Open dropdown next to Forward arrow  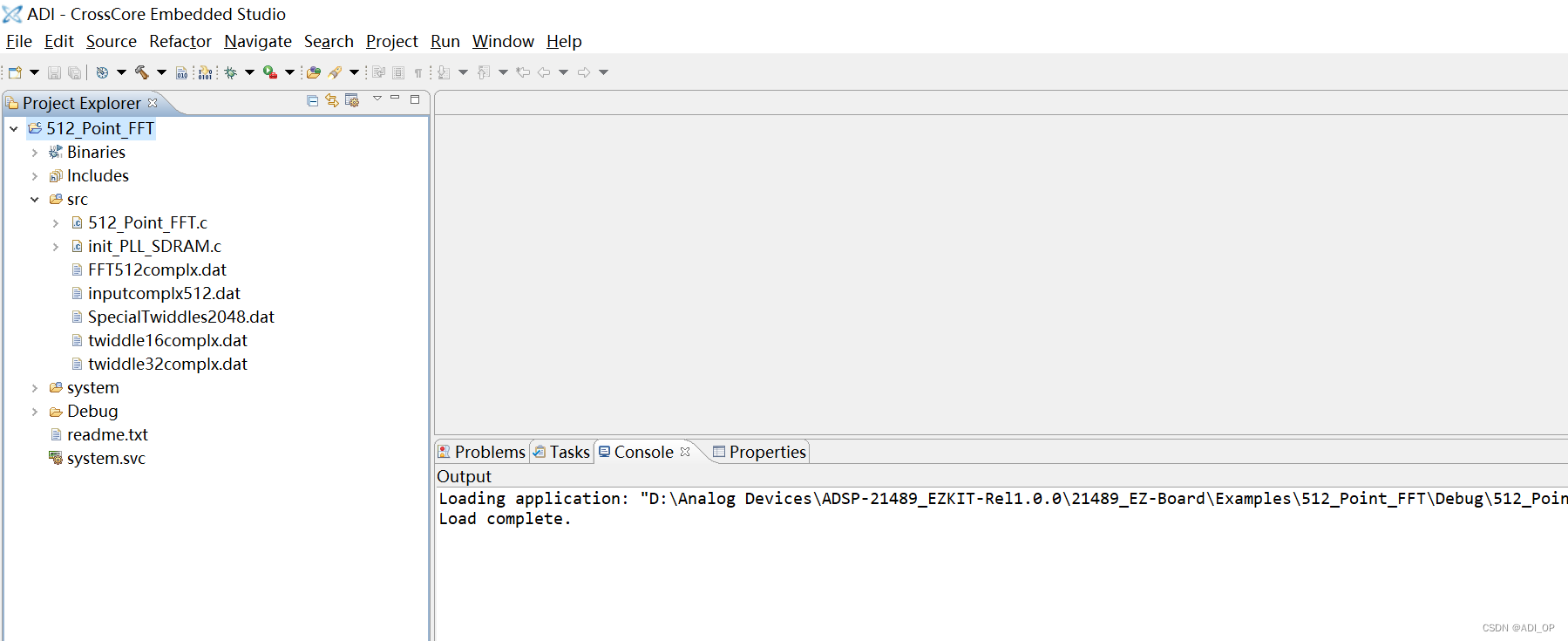(603, 72)
